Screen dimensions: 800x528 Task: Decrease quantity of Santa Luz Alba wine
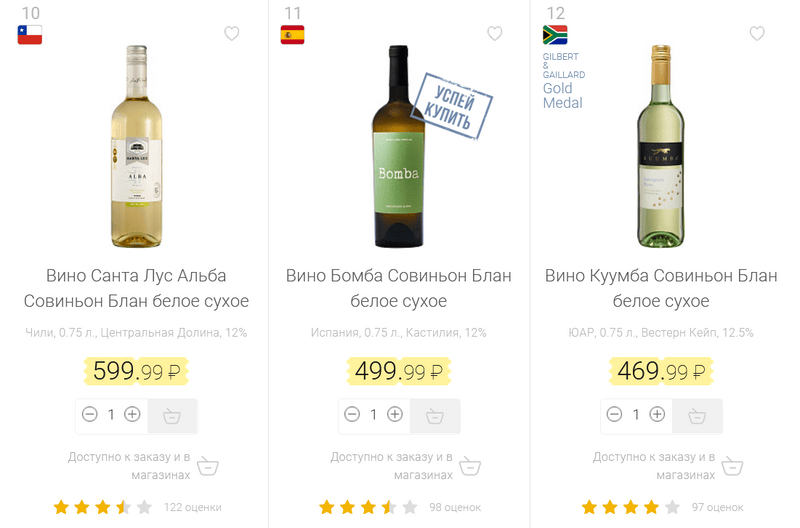coord(90,414)
